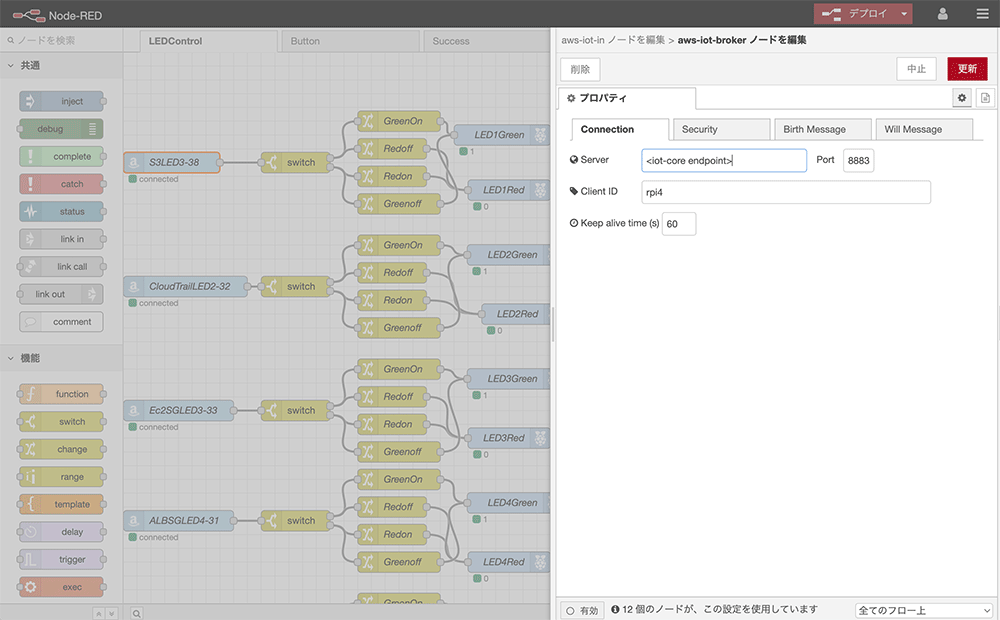Select the comment palette node
This screenshot has height=620, width=1000.
click(x=61, y=321)
